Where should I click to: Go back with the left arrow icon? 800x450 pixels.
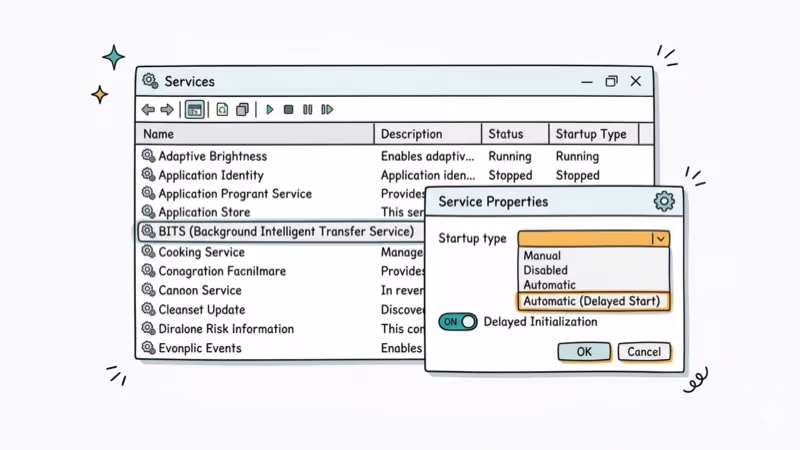148,110
